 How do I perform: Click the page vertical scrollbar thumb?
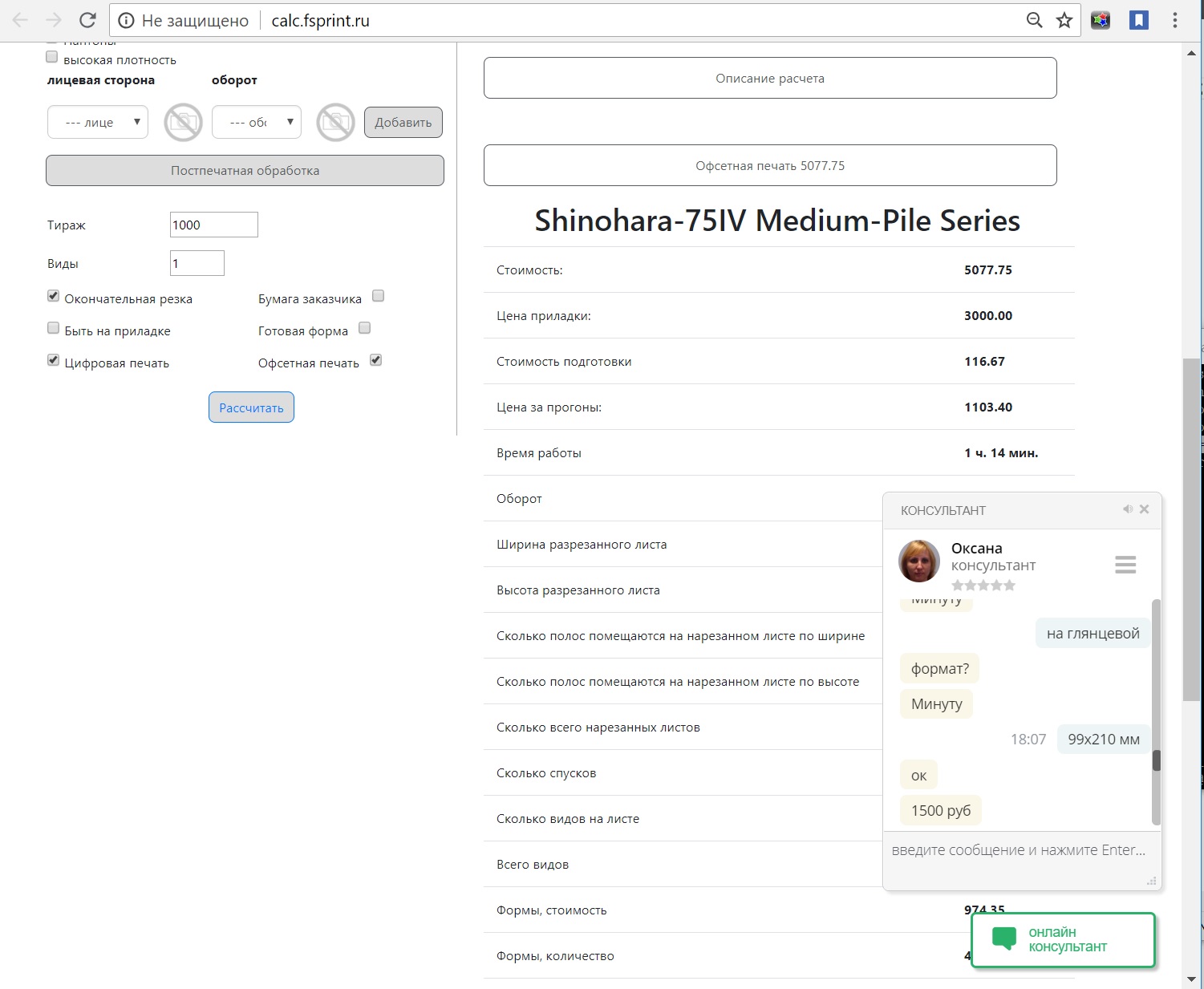(1192, 530)
